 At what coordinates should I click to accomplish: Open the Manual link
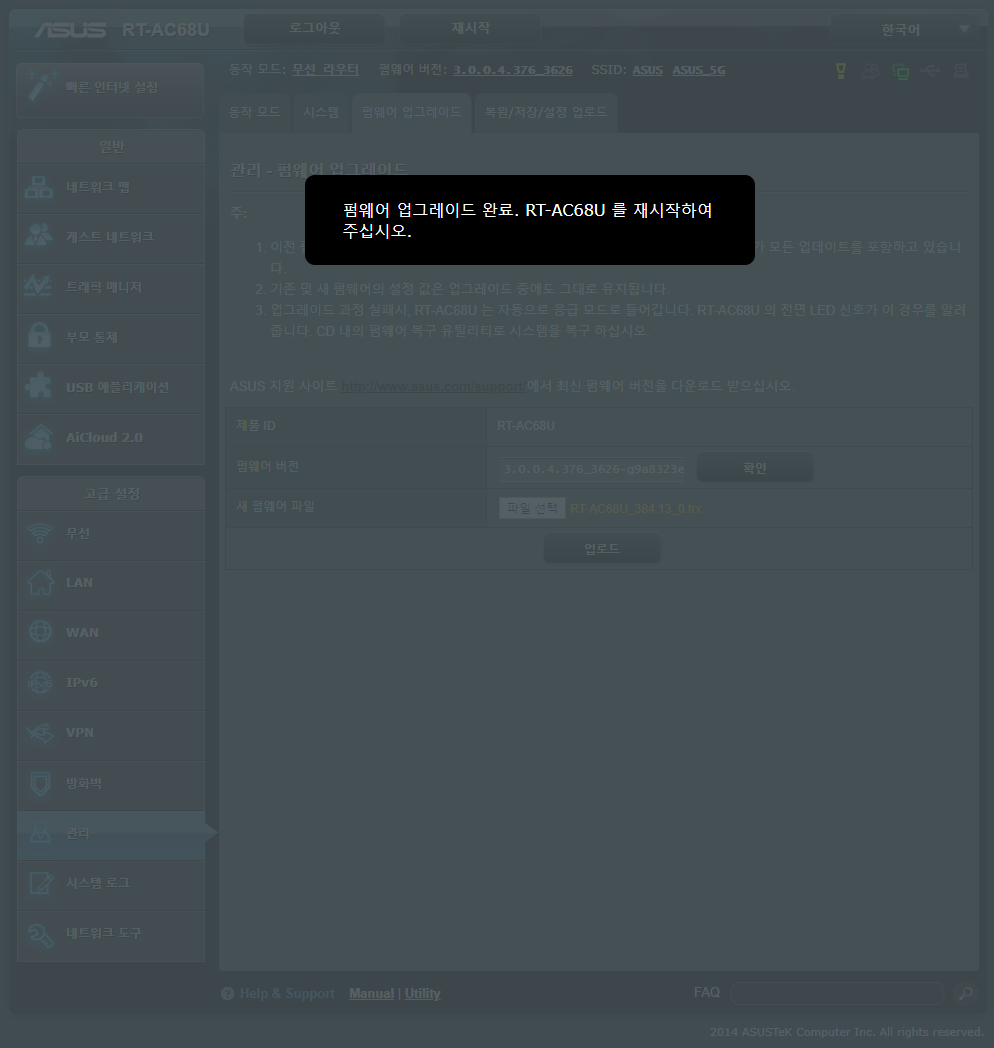372,994
